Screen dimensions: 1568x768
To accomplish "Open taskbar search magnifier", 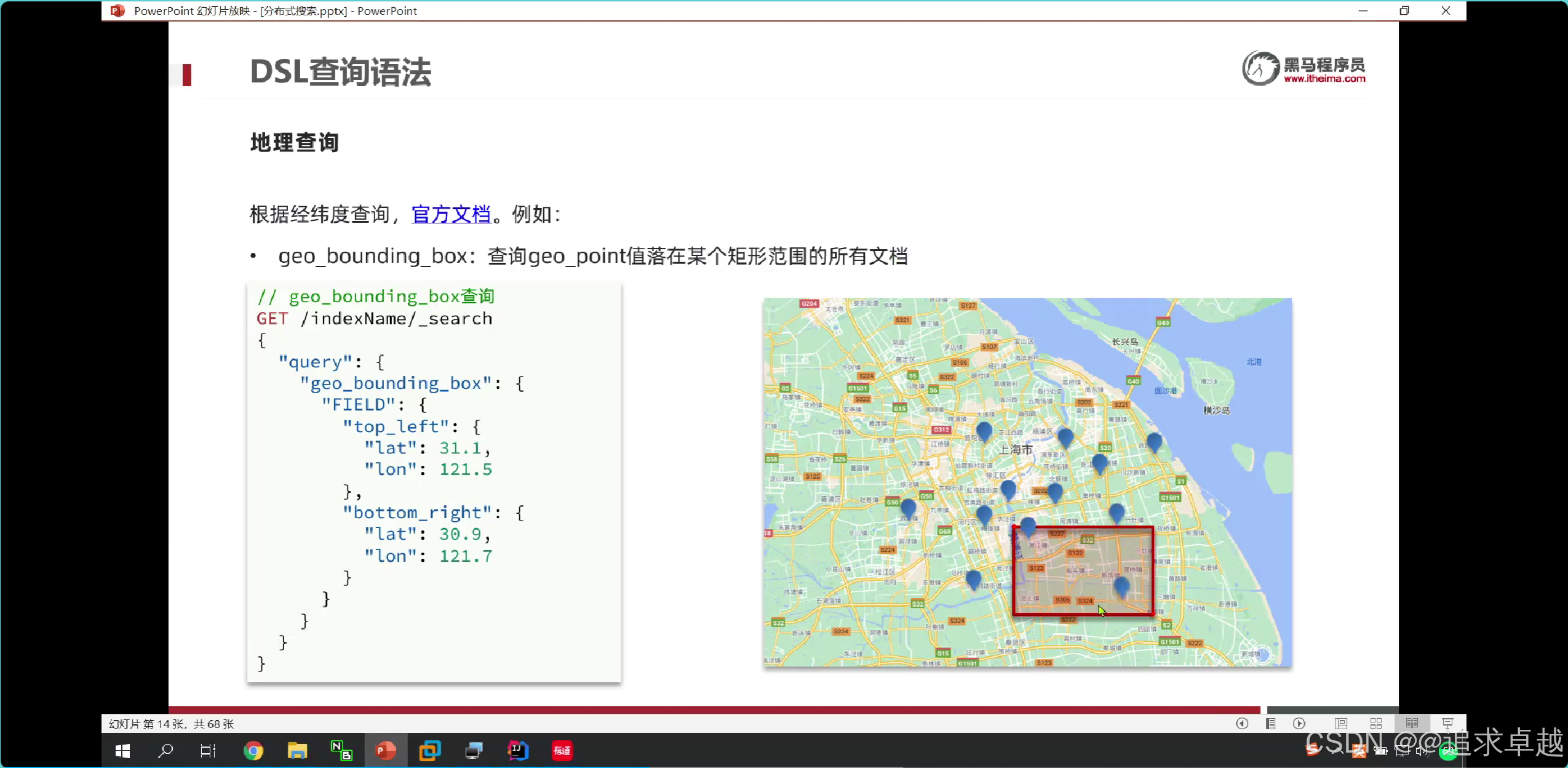I will [165, 751].
